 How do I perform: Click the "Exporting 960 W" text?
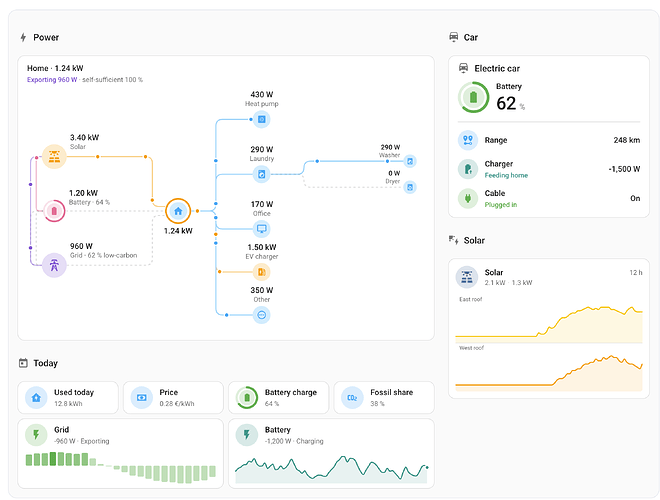52,80
